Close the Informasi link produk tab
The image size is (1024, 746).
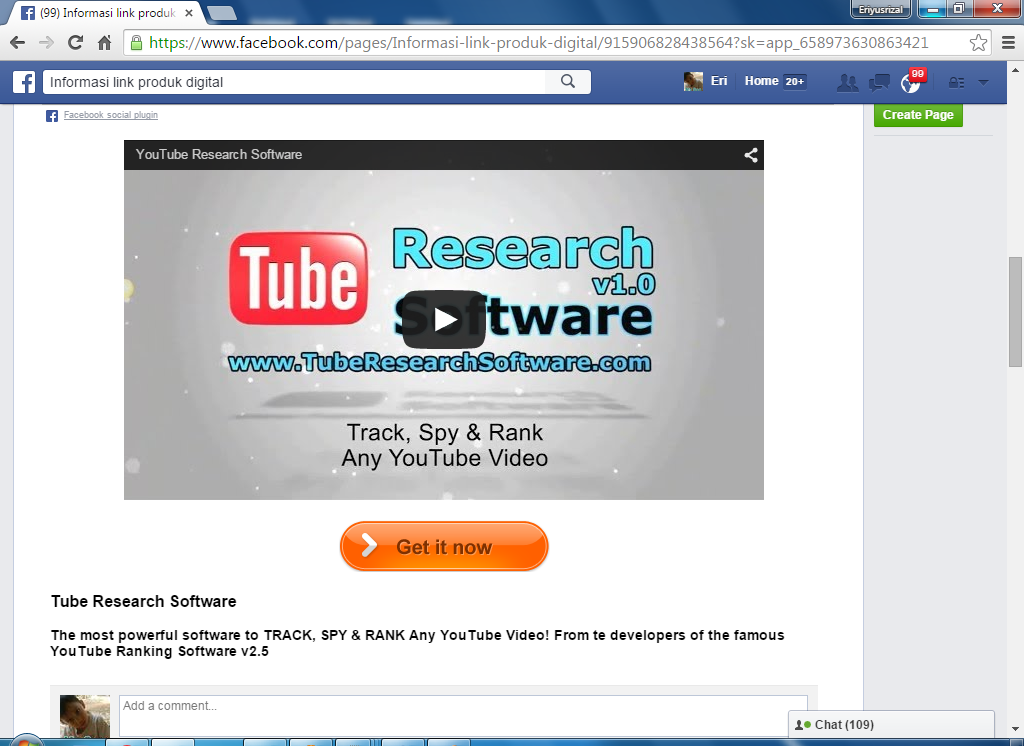click(189, 13)
